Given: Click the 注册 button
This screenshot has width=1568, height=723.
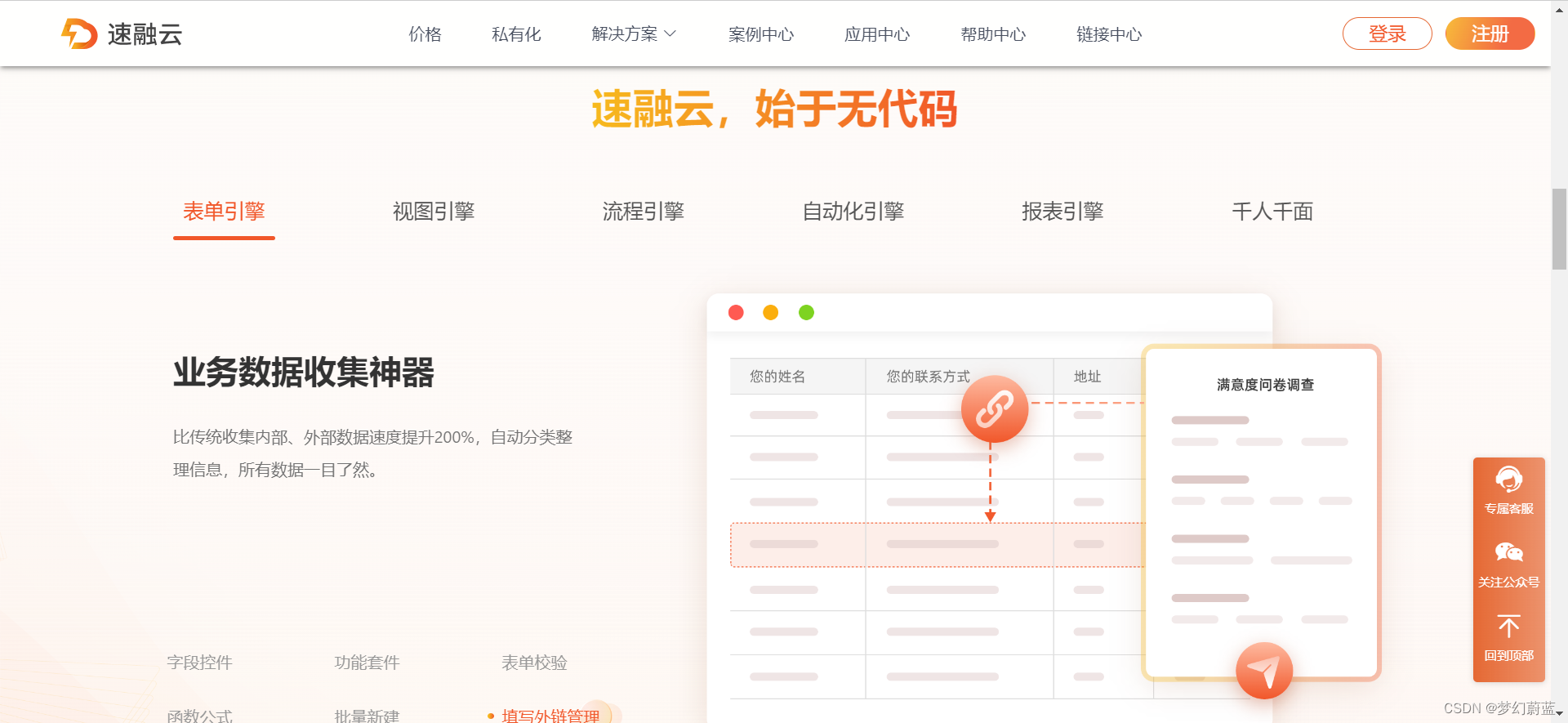Looking at the screenshot, I should point(1490,33).
